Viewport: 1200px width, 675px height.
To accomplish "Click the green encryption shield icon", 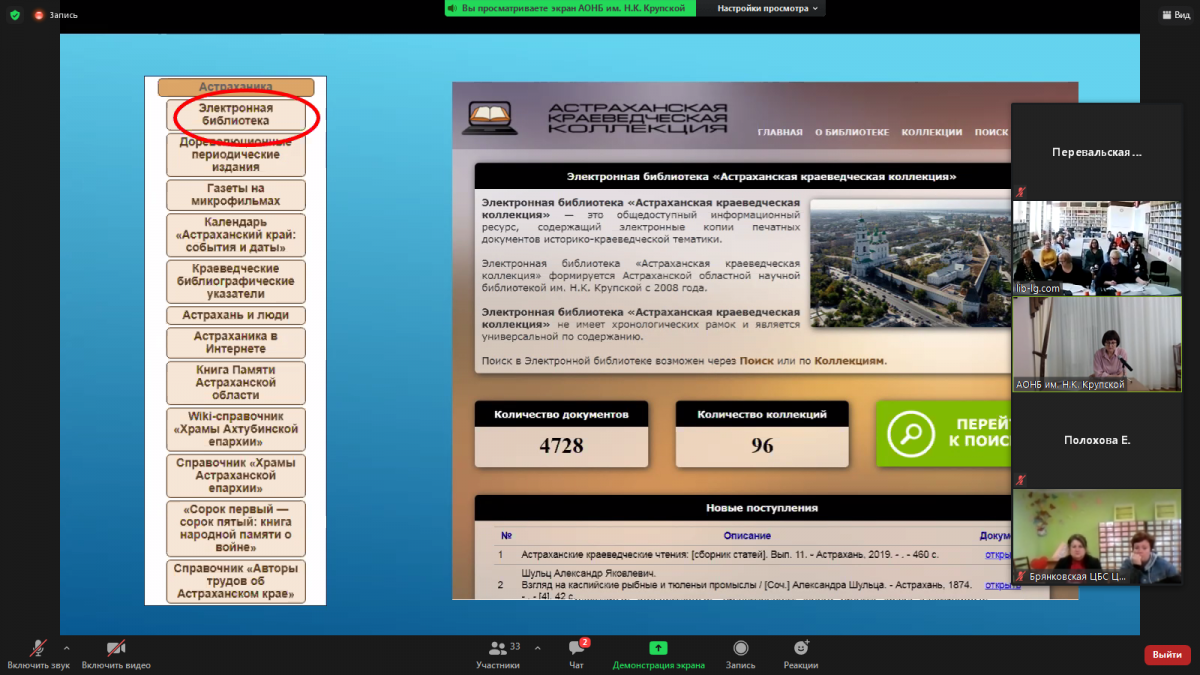I will click(x=14, y=15).
